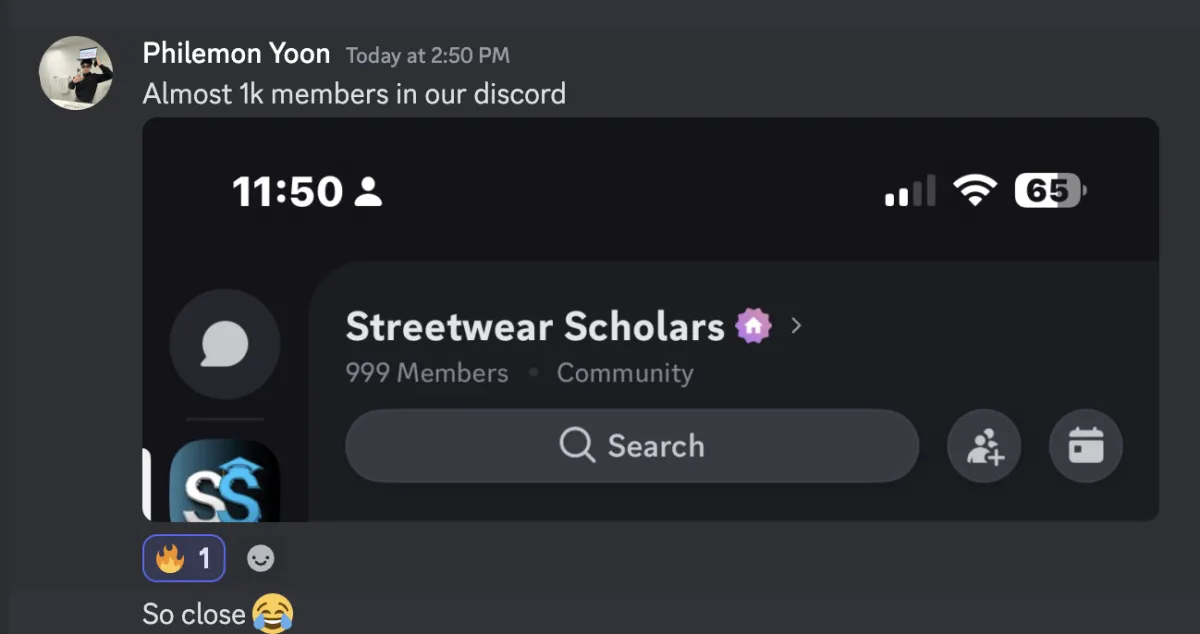Click the laughing emoji after So close
Screen dimensions: 1200x634
pyautogui.click(x=272, y=612)
